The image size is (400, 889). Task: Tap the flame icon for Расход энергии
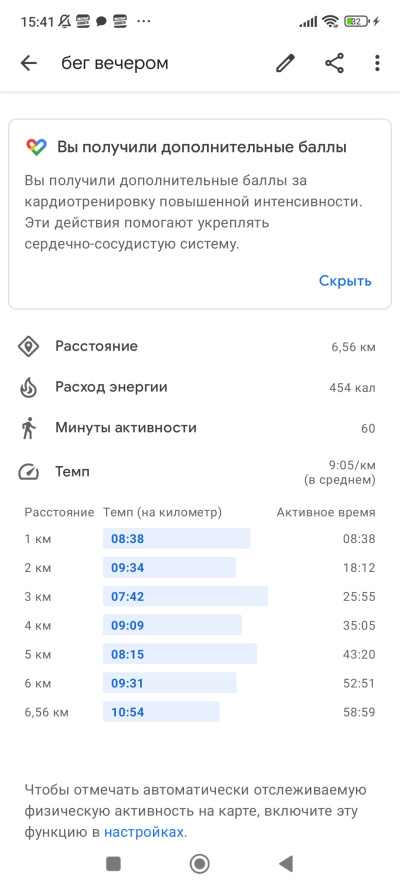(28, 388)
